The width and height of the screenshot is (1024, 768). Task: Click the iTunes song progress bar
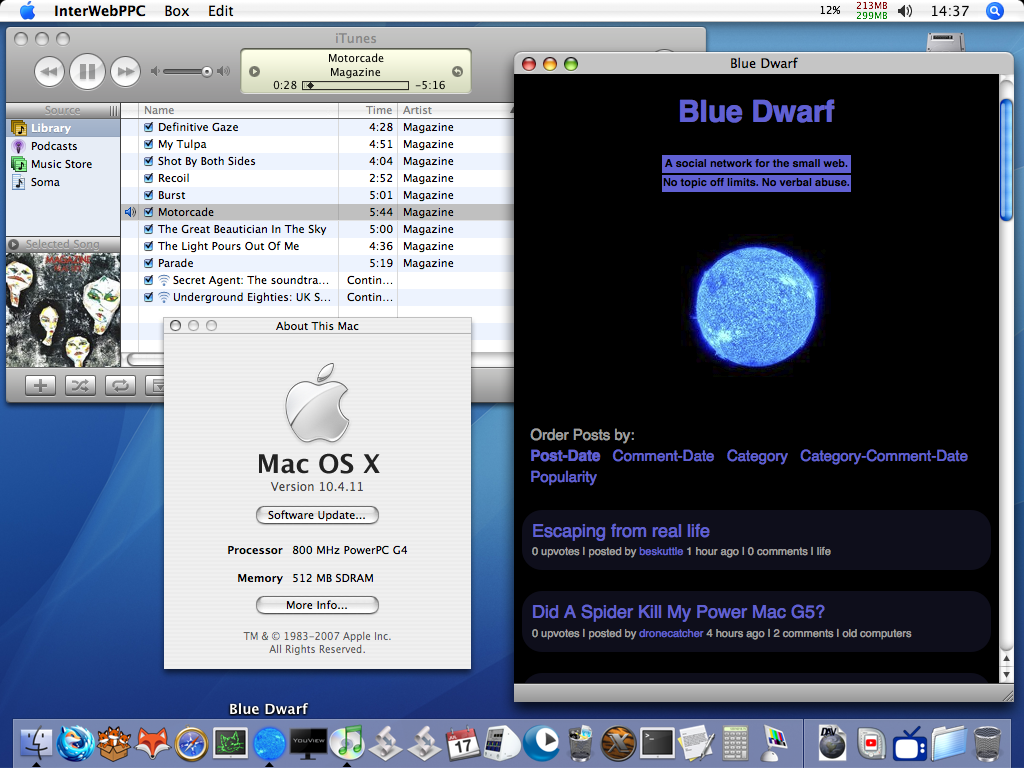(355, 86)
